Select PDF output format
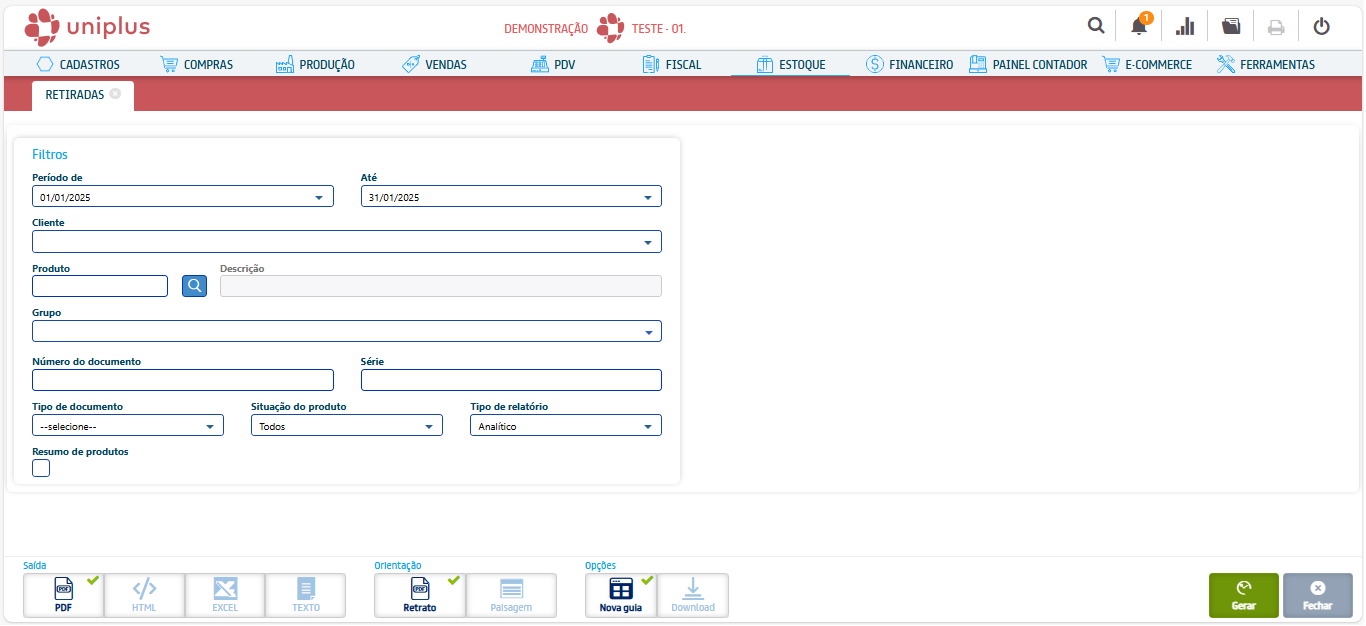The height and width of the screenshot is (626, 1366). pyautogui.click(x=64, y=595)
